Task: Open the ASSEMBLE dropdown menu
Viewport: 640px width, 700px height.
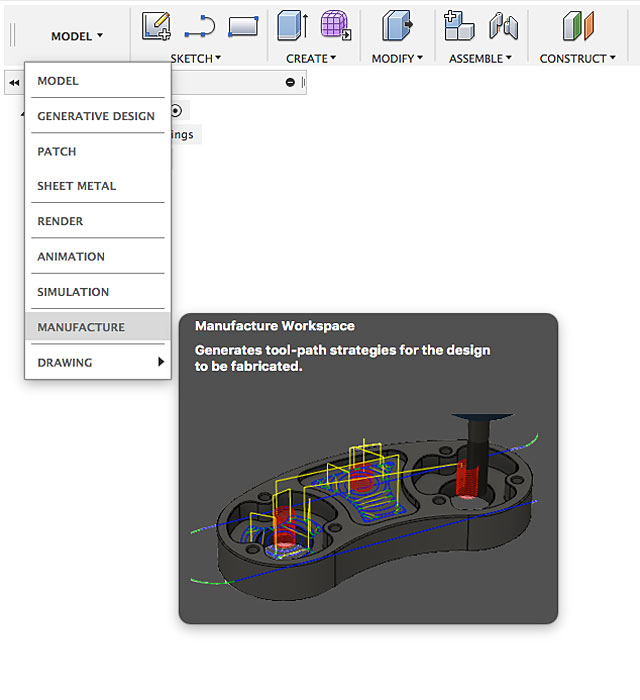Action: pyautogui.click(x=480, y=58)
